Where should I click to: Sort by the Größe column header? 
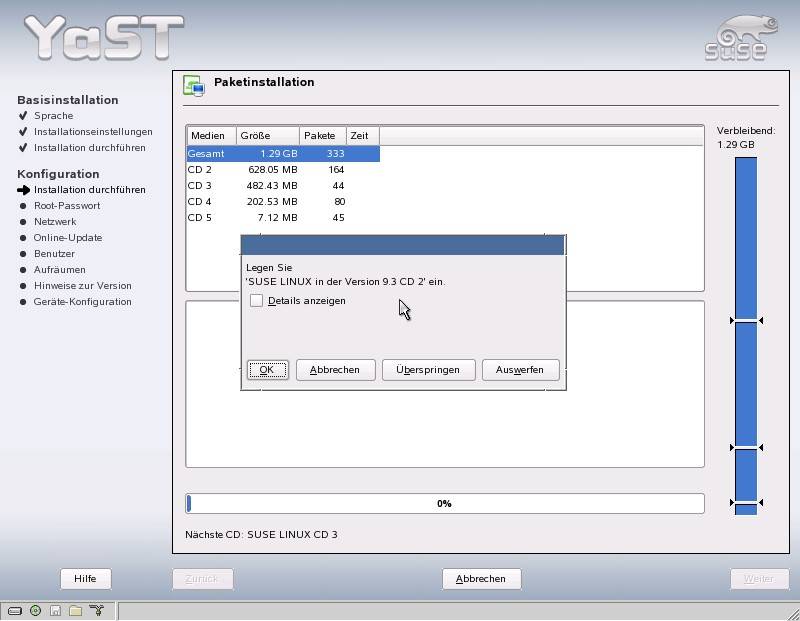268,136
